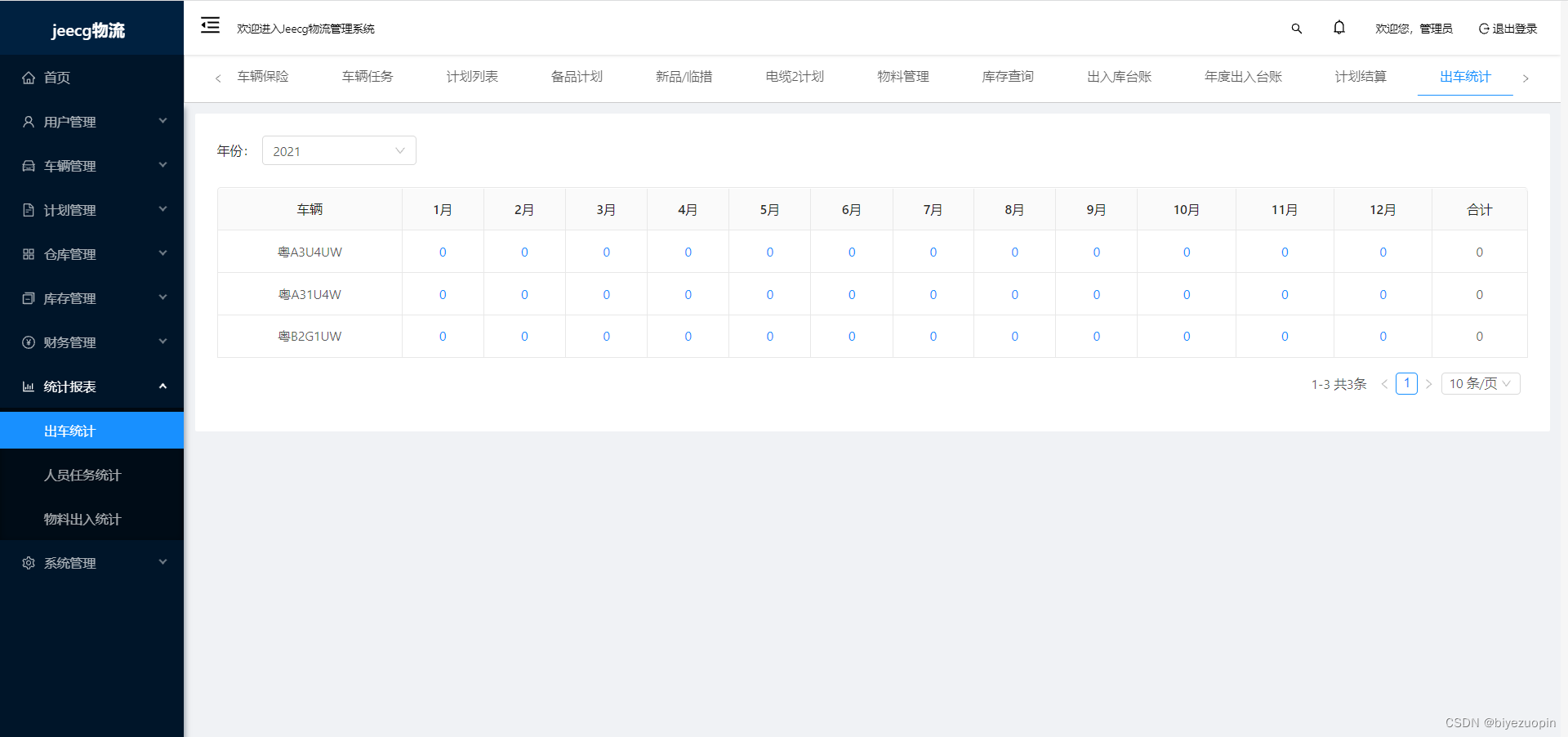Switch to the 计划结算 tab
Image resolution: width=1568 pixels, height=737 pixels.
coord(1361,77)
